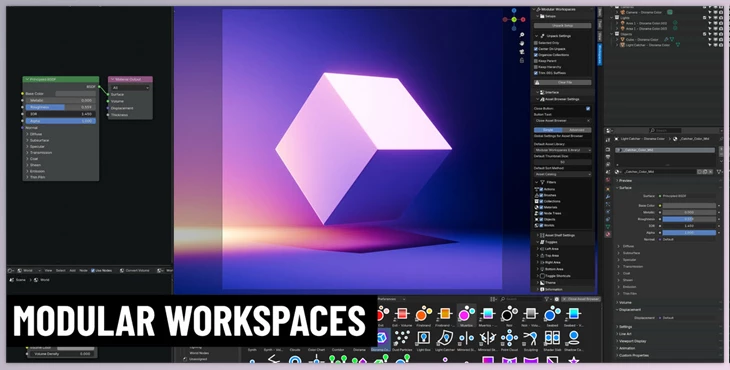This screenshot has height=370, width=730.
Task: Select the Shadow Catcher asset icon
Action: point(574,338)
